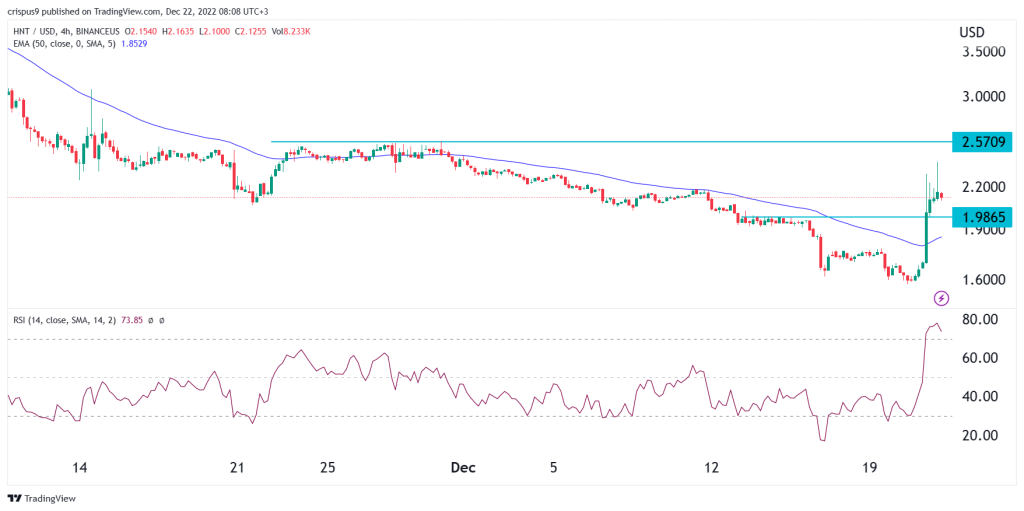This screenshot has height=511, width=1024.
Task: Click the date label 14 on time axis
Action: pos(80,468)
